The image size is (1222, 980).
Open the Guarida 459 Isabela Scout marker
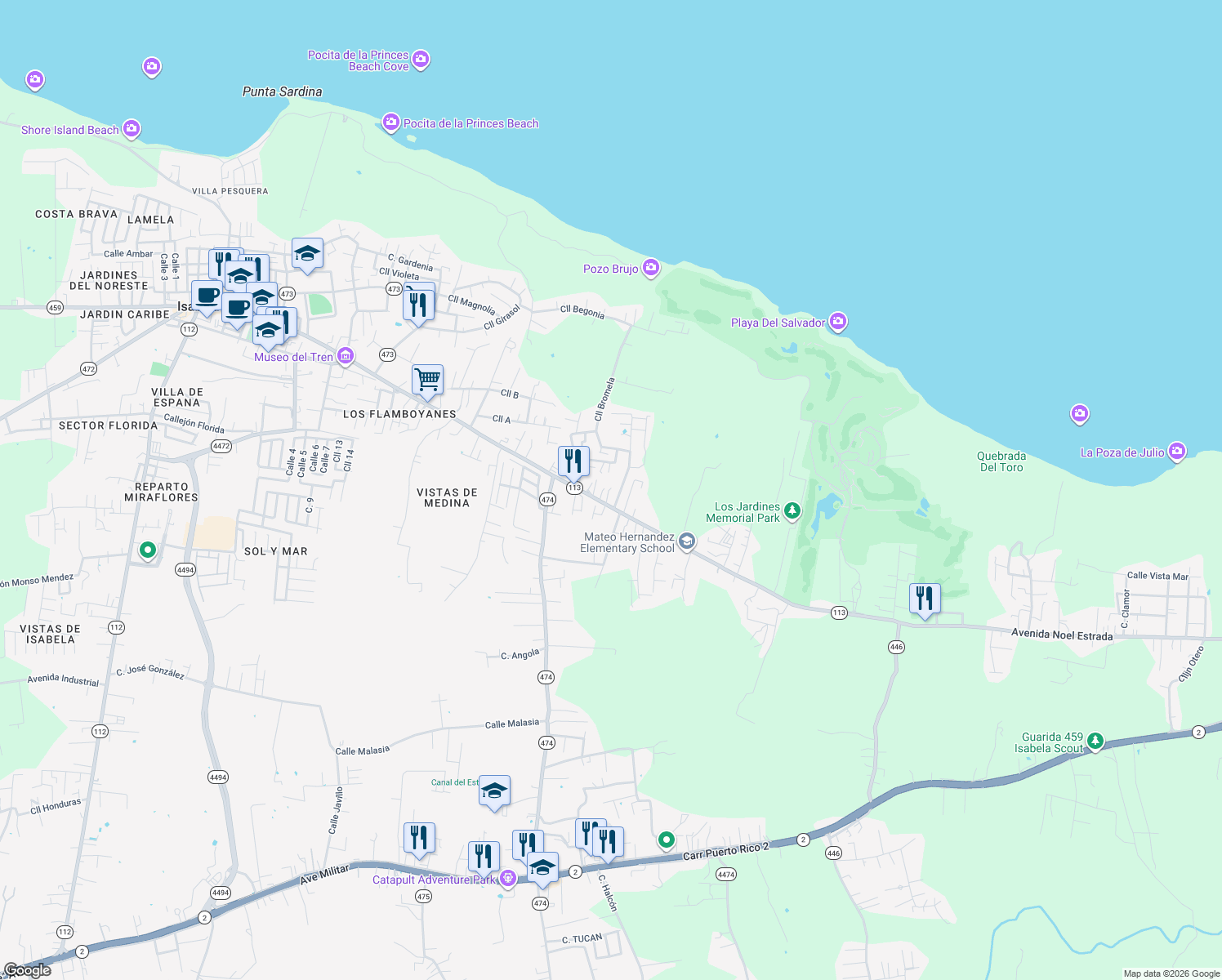pos(1094,740)
